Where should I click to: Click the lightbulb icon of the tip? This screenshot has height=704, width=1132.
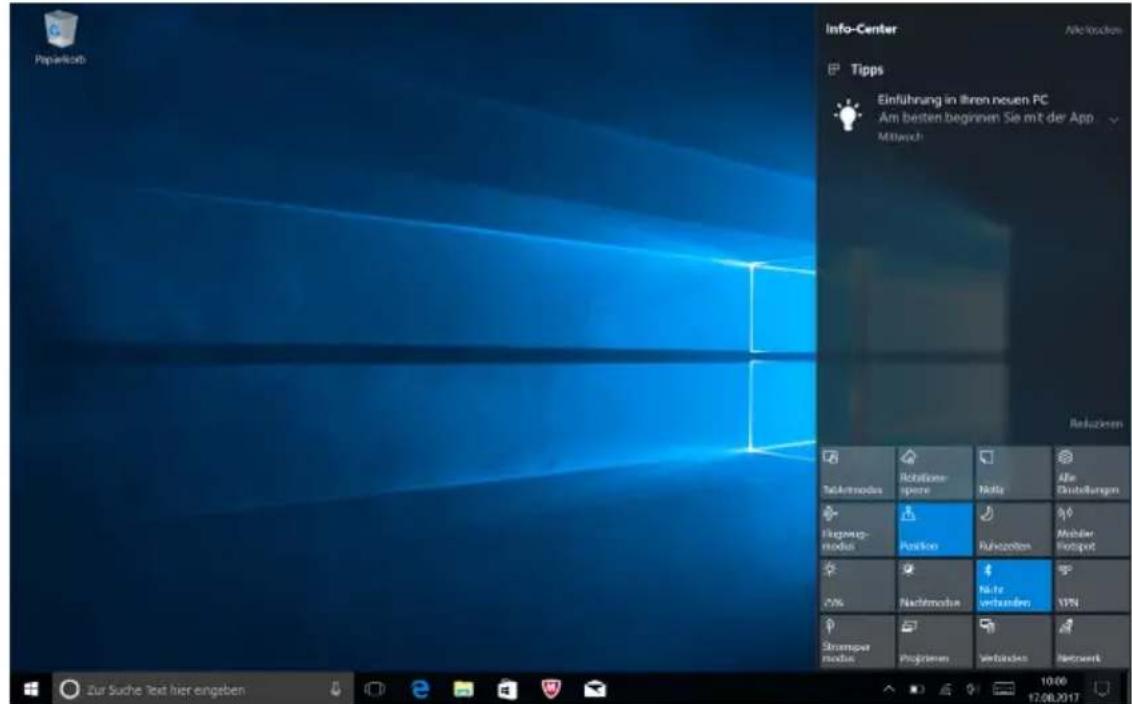pyautogui.click(x=848, y=115)
